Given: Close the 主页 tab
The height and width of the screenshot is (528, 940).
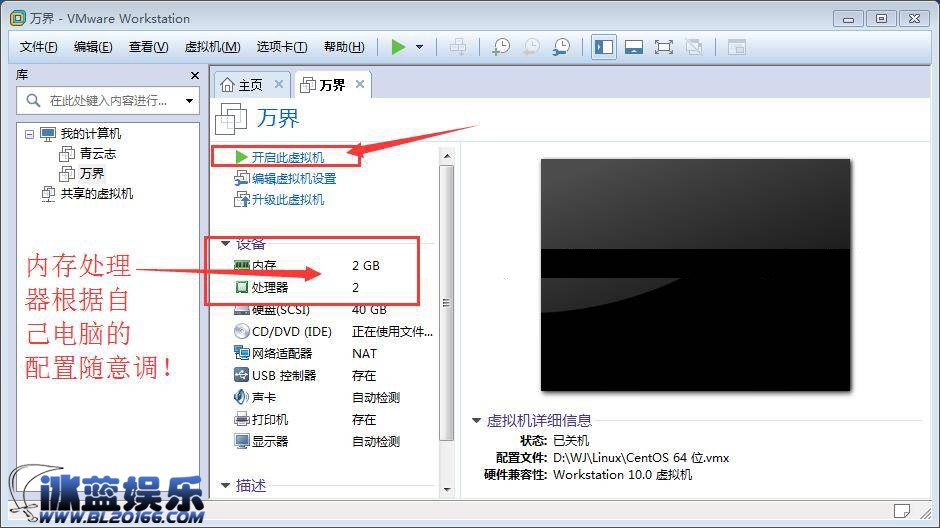Looking at the screenshot, I should (x=279, y=85).
